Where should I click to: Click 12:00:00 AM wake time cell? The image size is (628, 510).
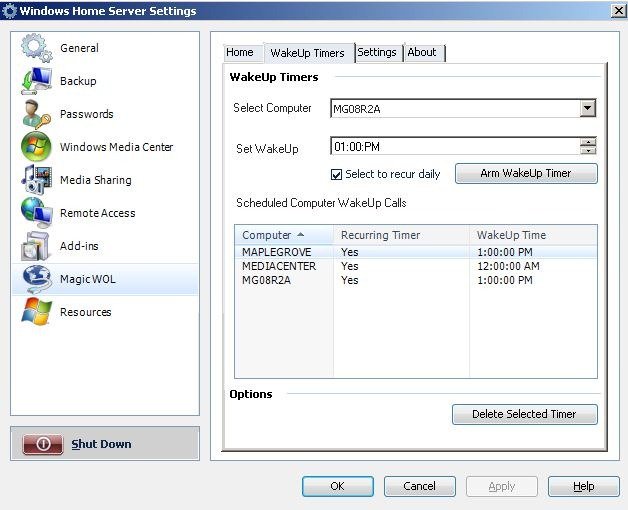[x=508, y=266]
